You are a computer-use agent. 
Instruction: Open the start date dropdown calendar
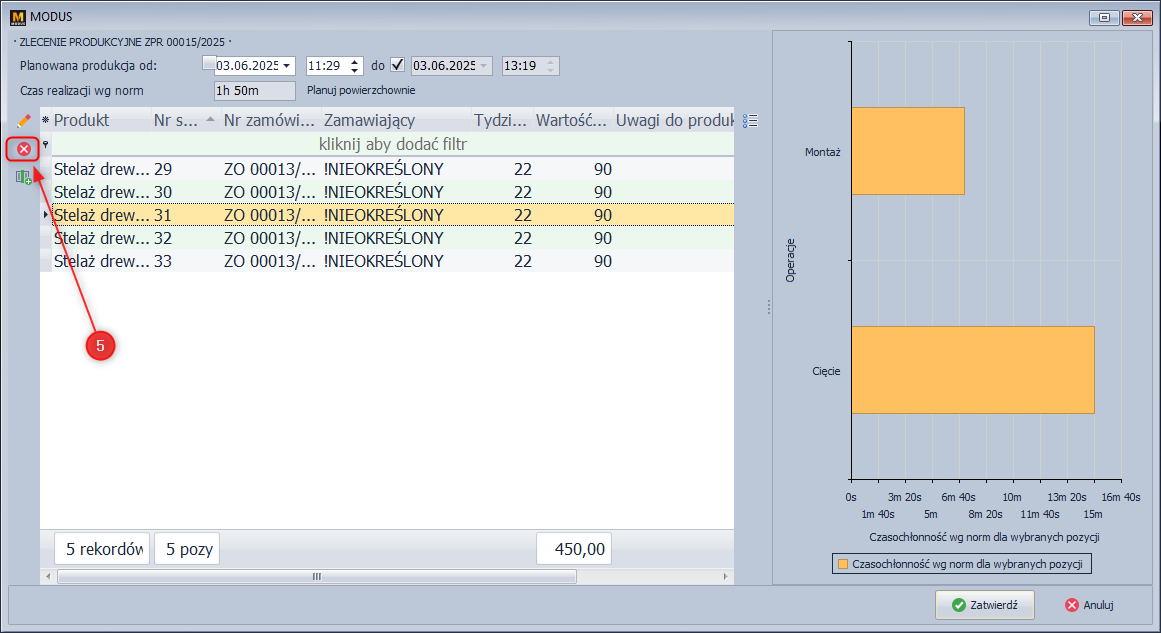[288, 66]
